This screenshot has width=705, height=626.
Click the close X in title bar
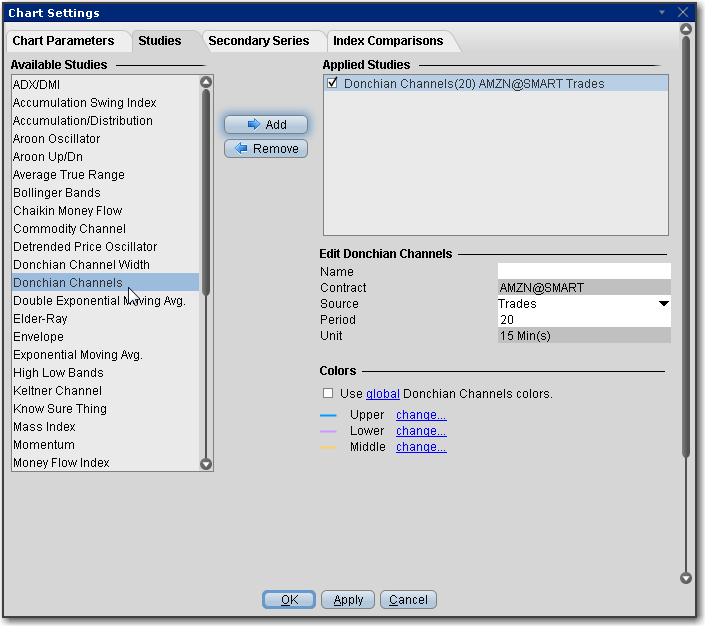click(684, 13)
